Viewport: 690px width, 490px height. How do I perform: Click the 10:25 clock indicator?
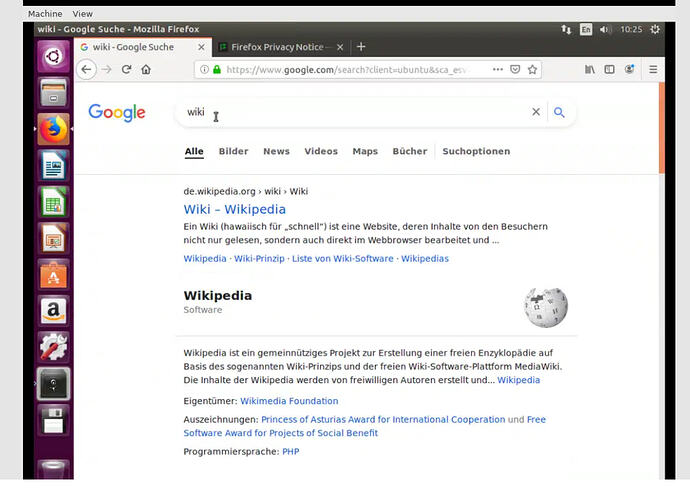pos(631,29)
